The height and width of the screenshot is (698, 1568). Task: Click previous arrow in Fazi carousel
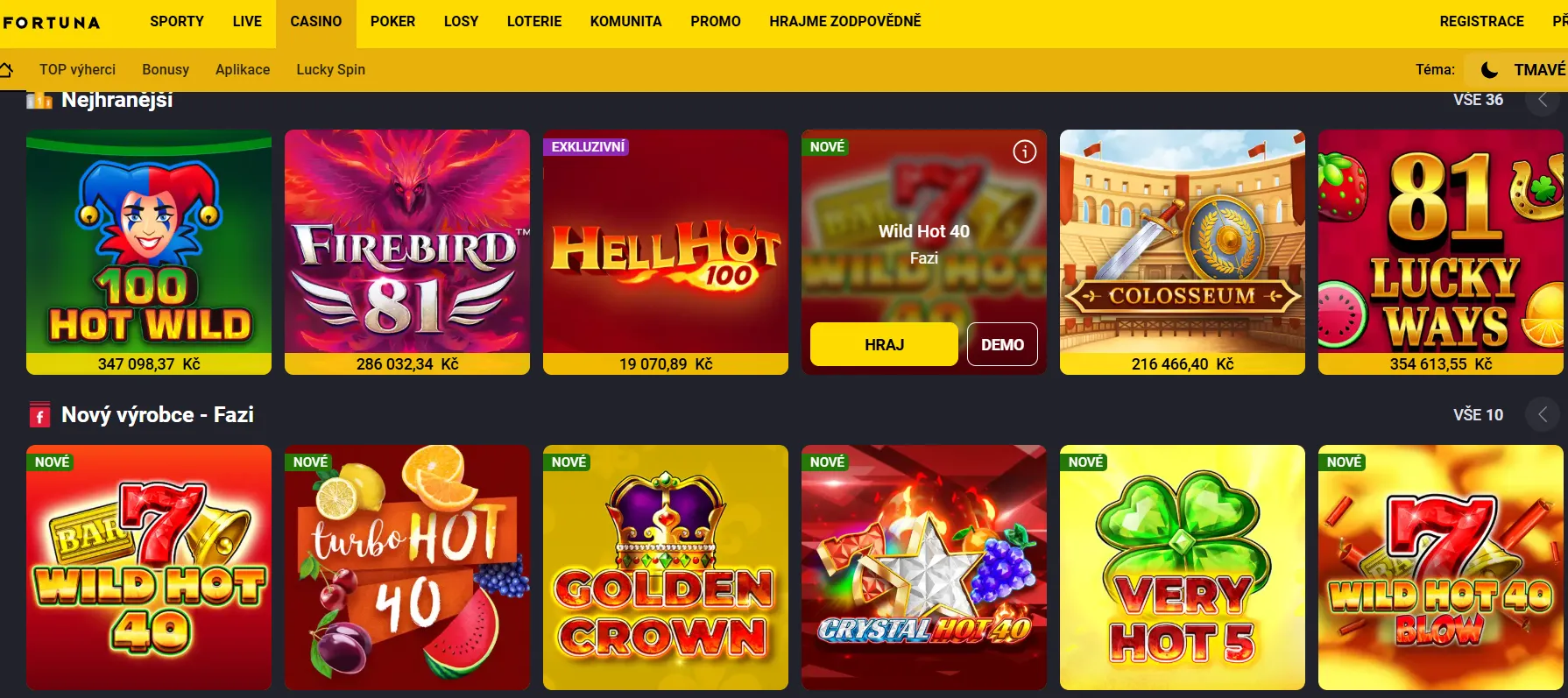(x=1543, y=414)
